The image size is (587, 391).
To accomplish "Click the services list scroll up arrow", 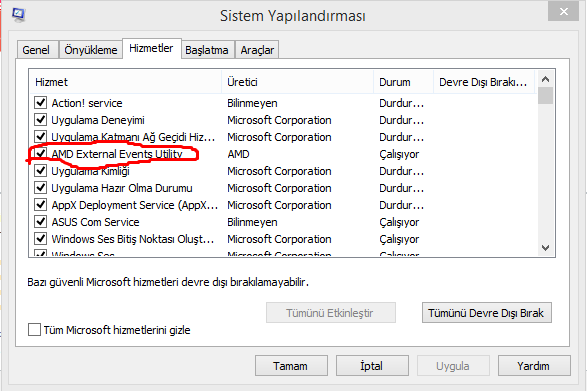I will click(x=545, y=79).
